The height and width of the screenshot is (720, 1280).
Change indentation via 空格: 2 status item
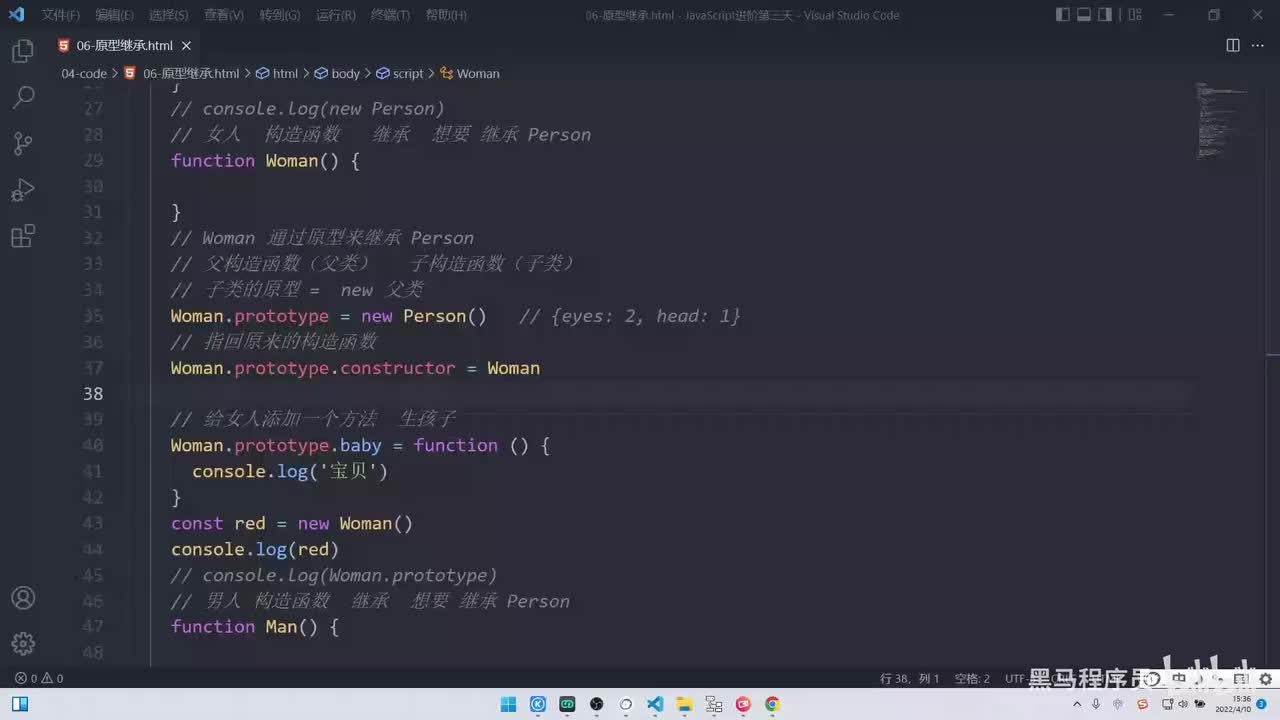pos(972,678)
